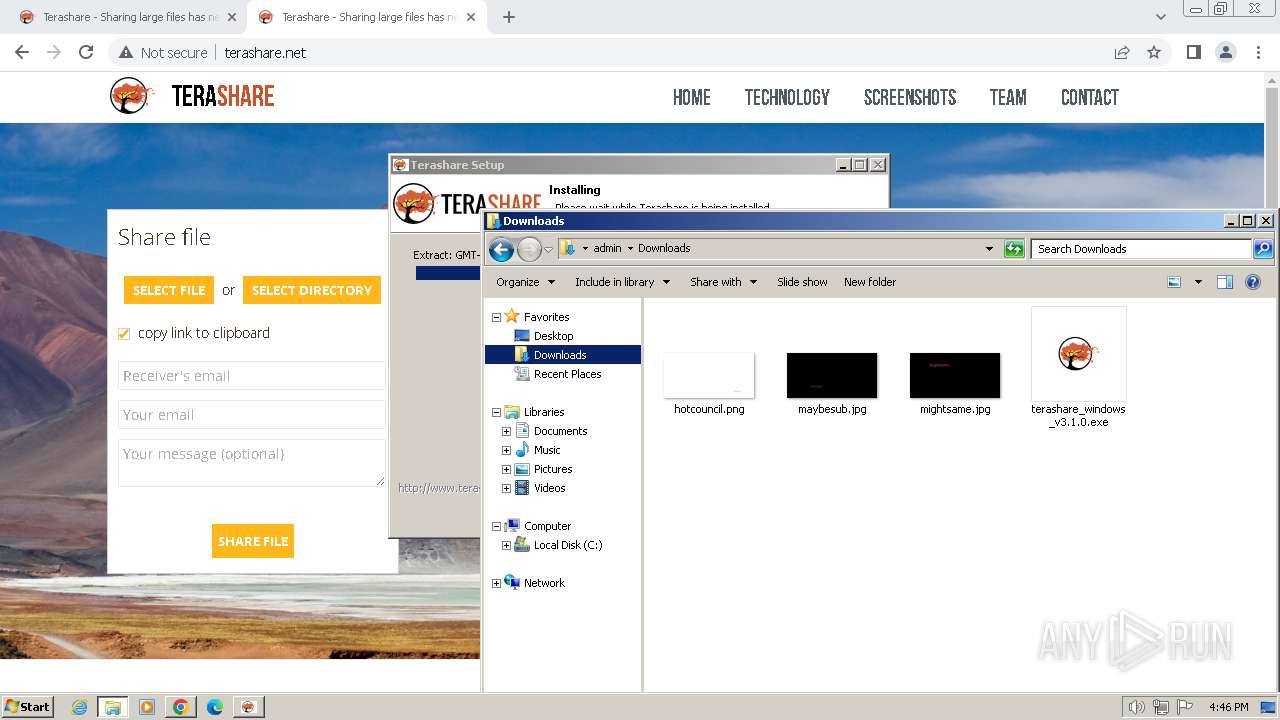Open the Share with dropdown

723,282
